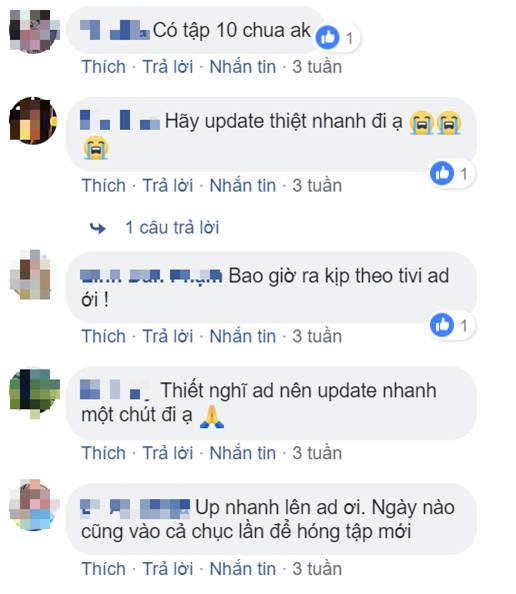Open avatar of first commenter
Image resolution: width=516 pixels, height=594 pixels.
pos(34,31)
